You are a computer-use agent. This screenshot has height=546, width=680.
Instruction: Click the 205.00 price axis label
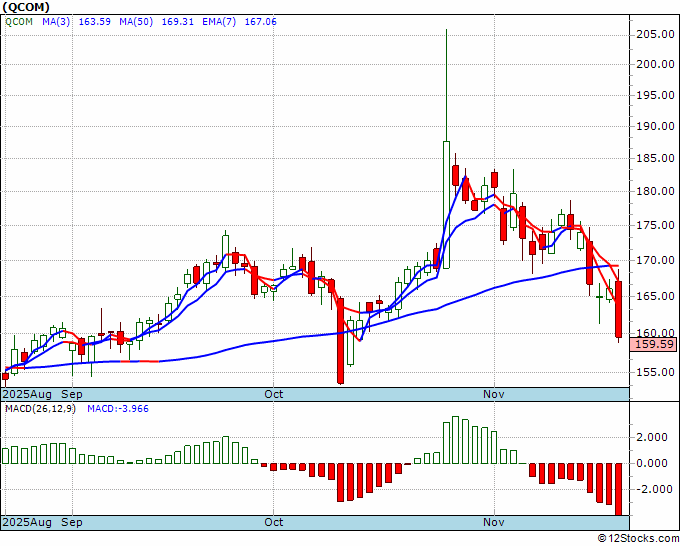655,34
